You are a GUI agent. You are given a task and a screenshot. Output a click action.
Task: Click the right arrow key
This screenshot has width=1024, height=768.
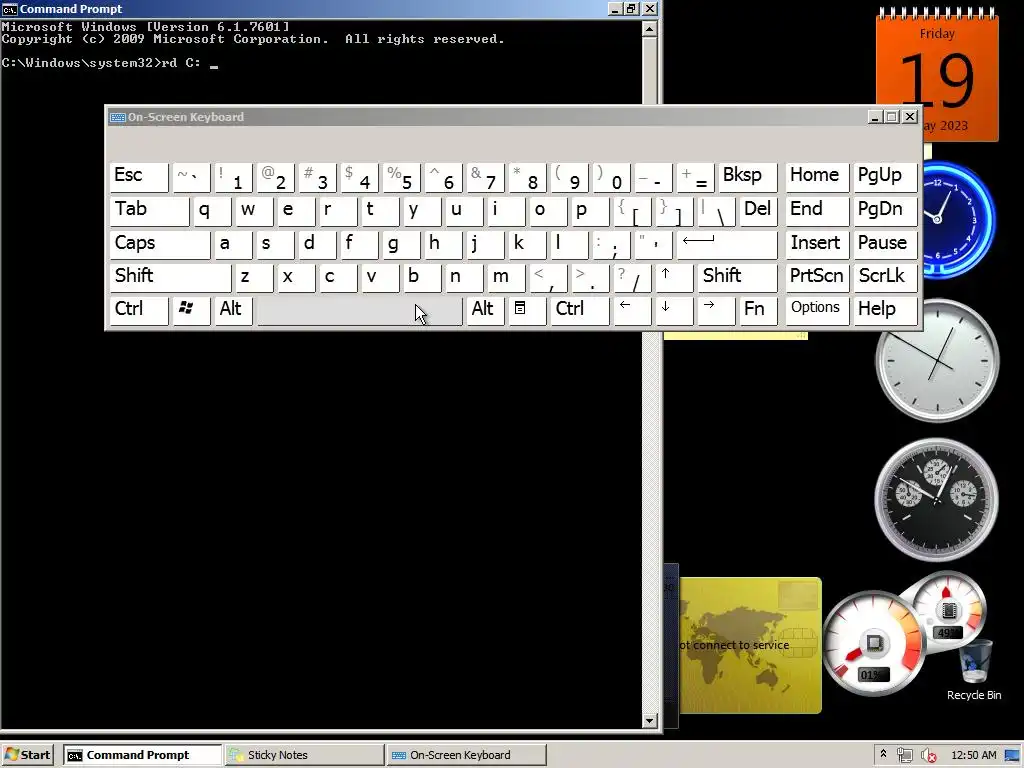(716, 310)
